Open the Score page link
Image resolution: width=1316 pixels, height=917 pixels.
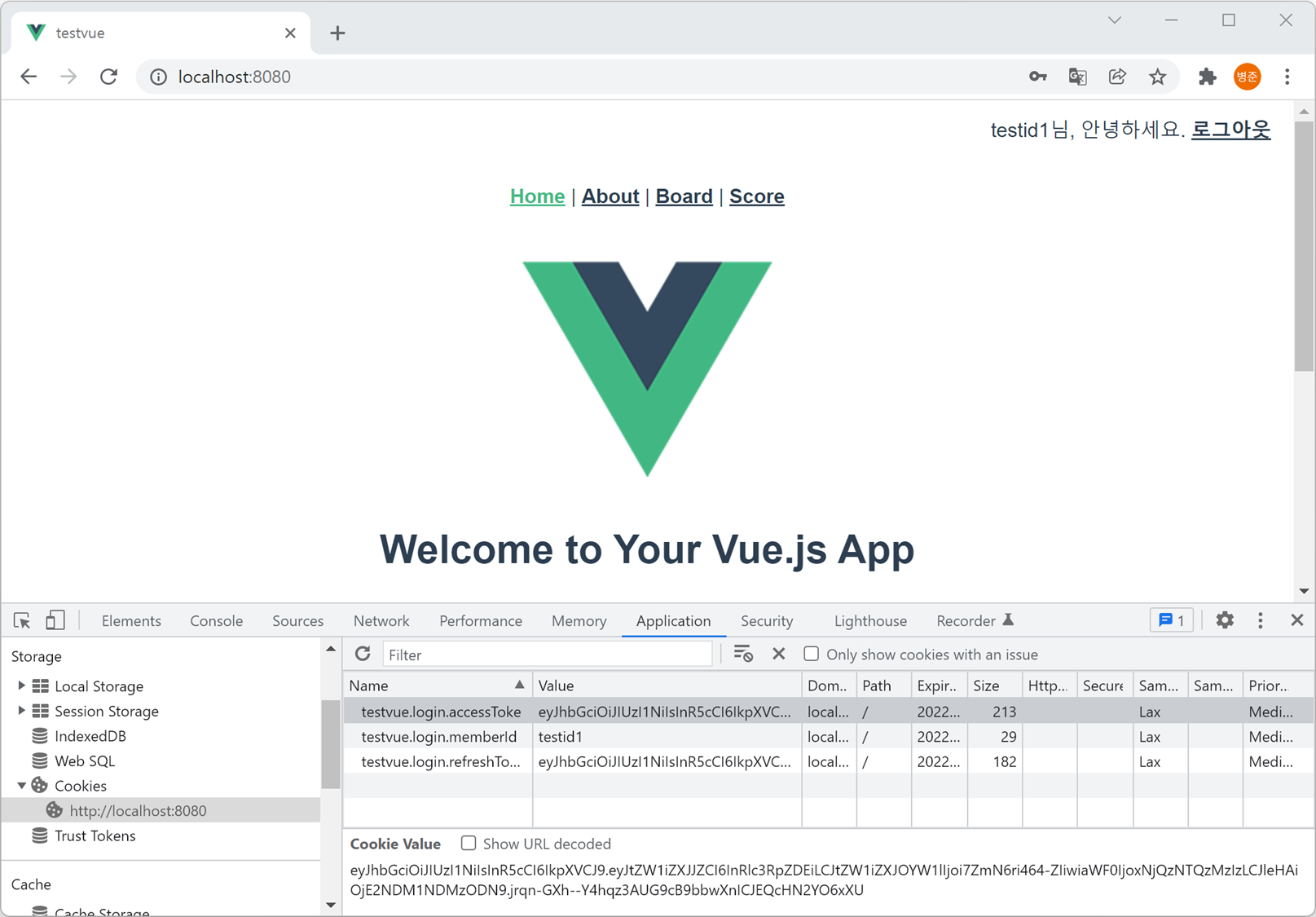[x=757, y=196]
